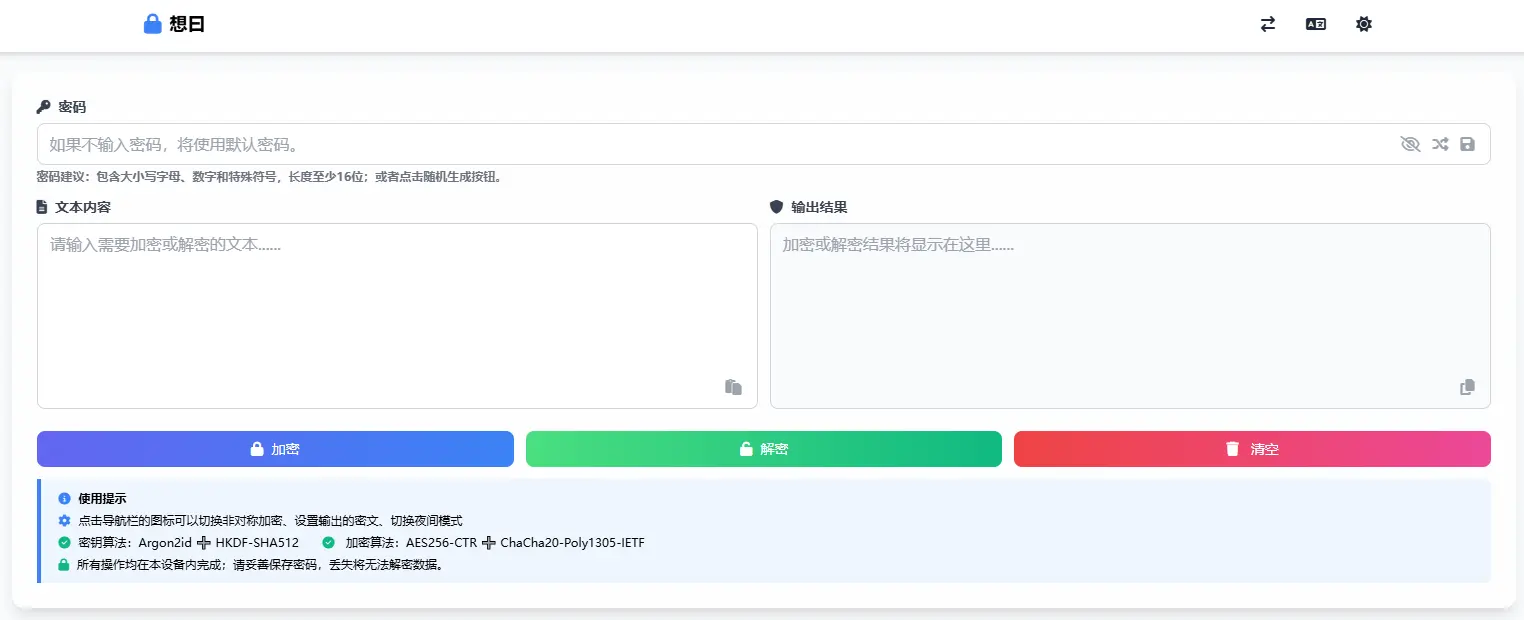
Task: Click the language switch icon in the navbar
Action: tap(1315, 24)
